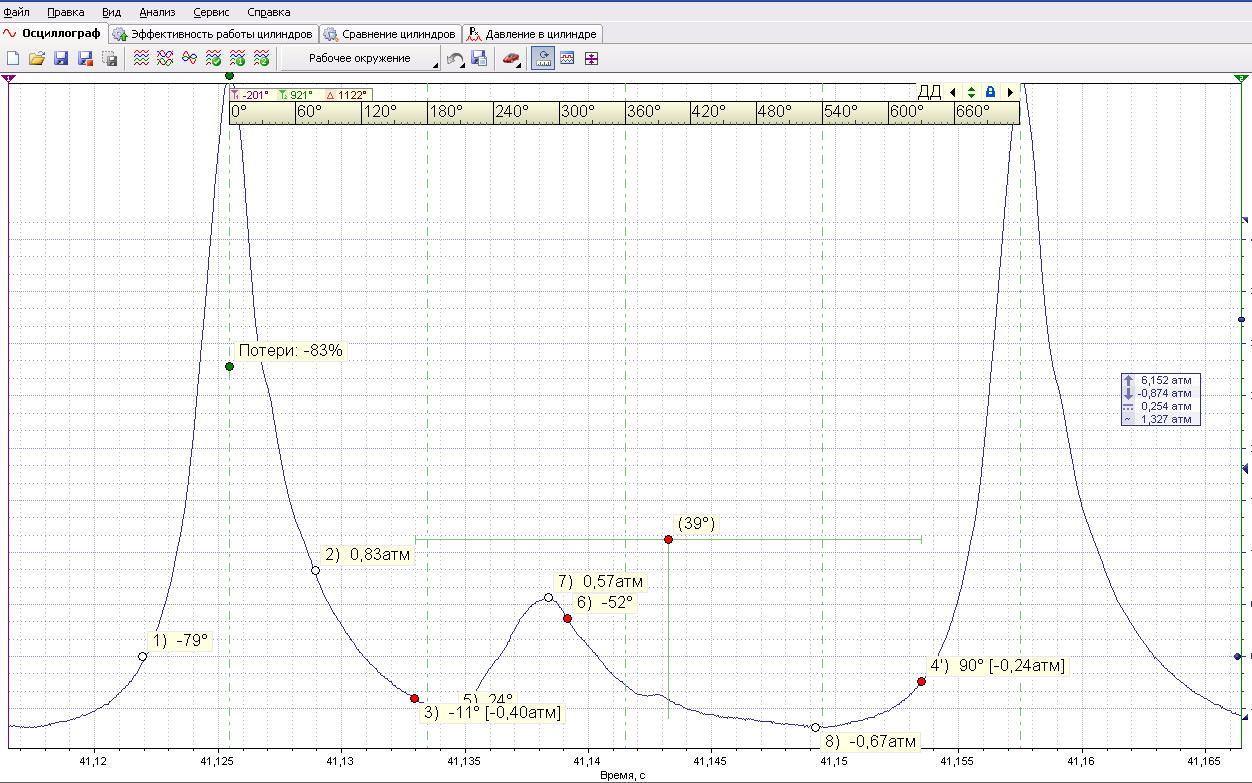The image size is (1252, 783).
Task: Switch to Эффективность работы цилиндров tab
Action: click(213, 34)
